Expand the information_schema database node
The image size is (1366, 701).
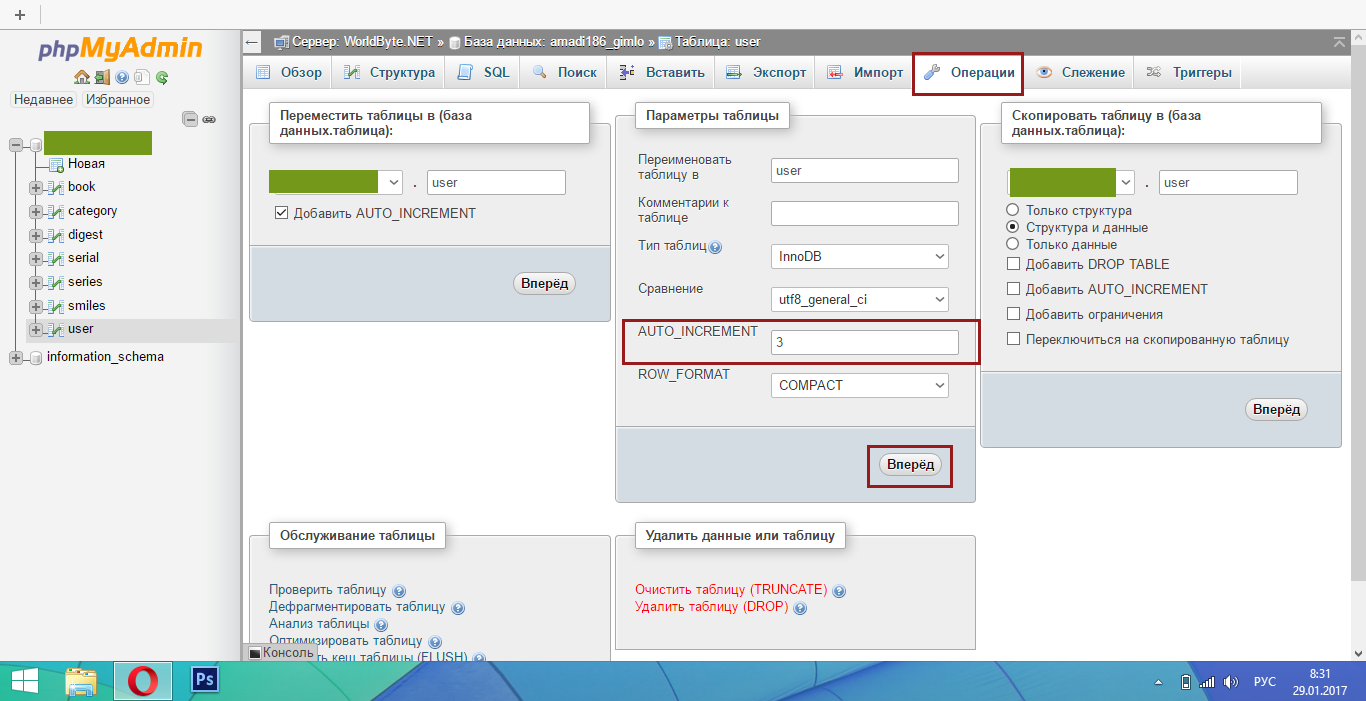pos(15,357)
